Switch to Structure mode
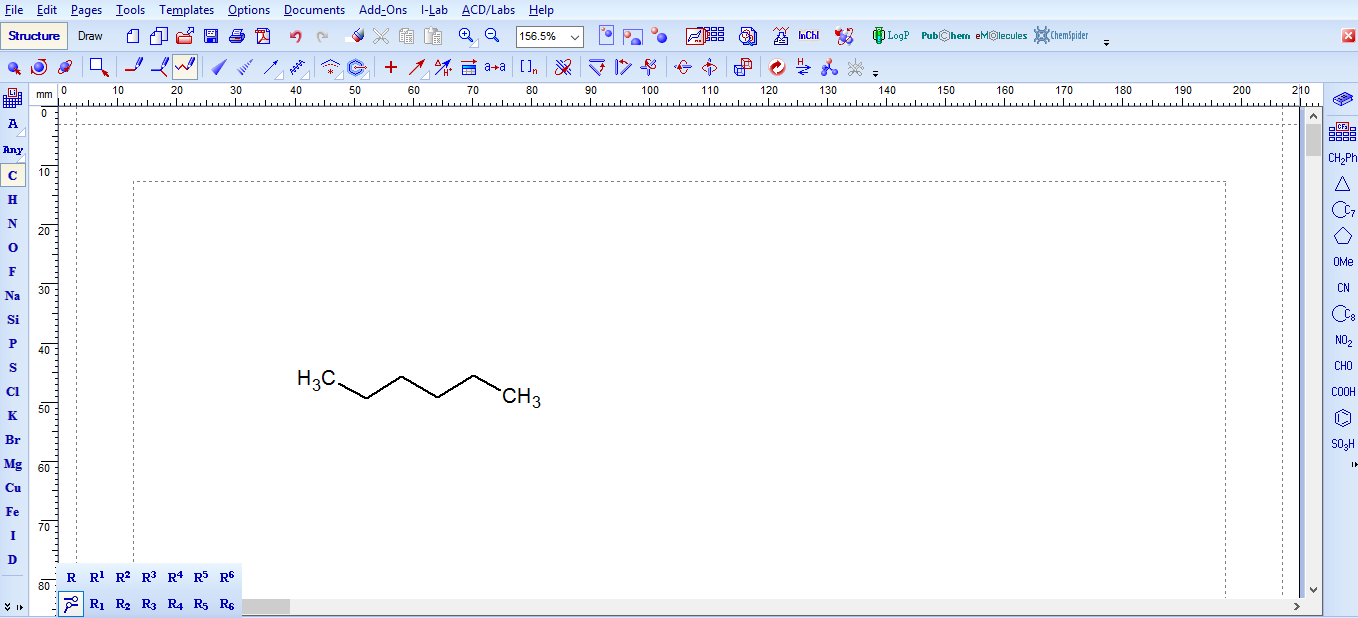This screenshot has width=1358, height=618. 35,36
